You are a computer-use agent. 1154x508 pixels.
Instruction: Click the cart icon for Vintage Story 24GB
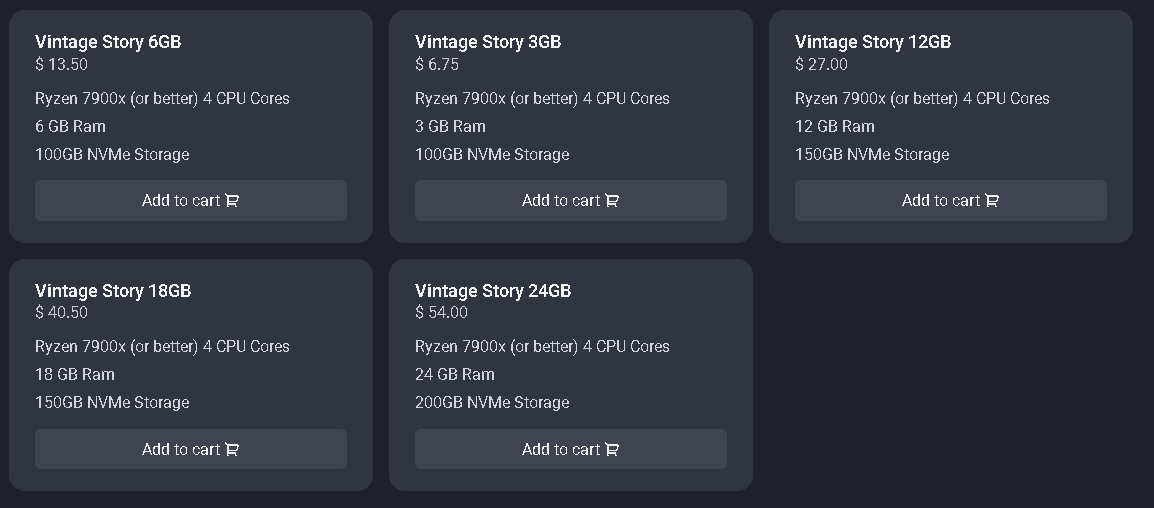(612, 450)
